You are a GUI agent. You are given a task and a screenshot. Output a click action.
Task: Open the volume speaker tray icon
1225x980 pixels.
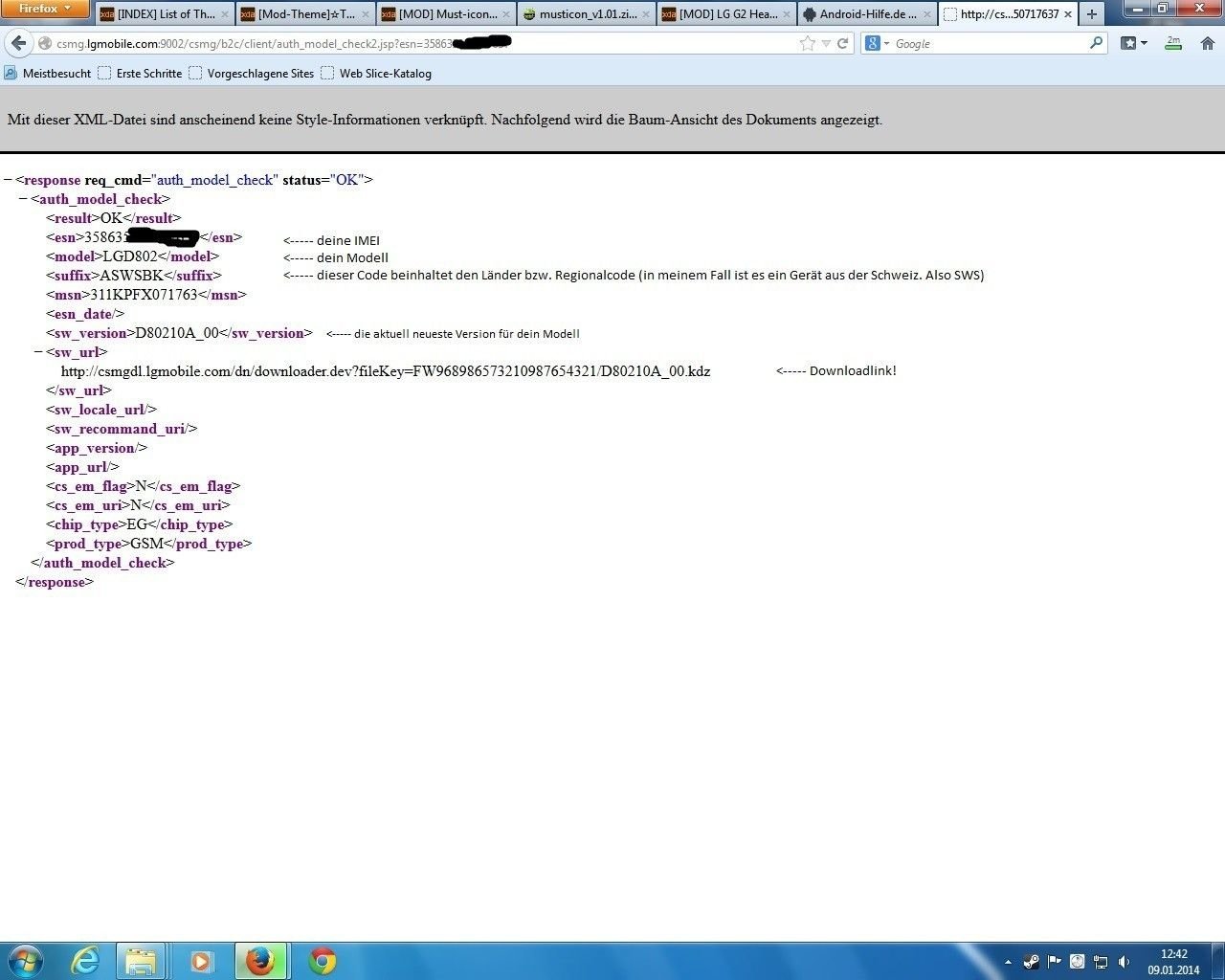click(x=1125, y=962)
